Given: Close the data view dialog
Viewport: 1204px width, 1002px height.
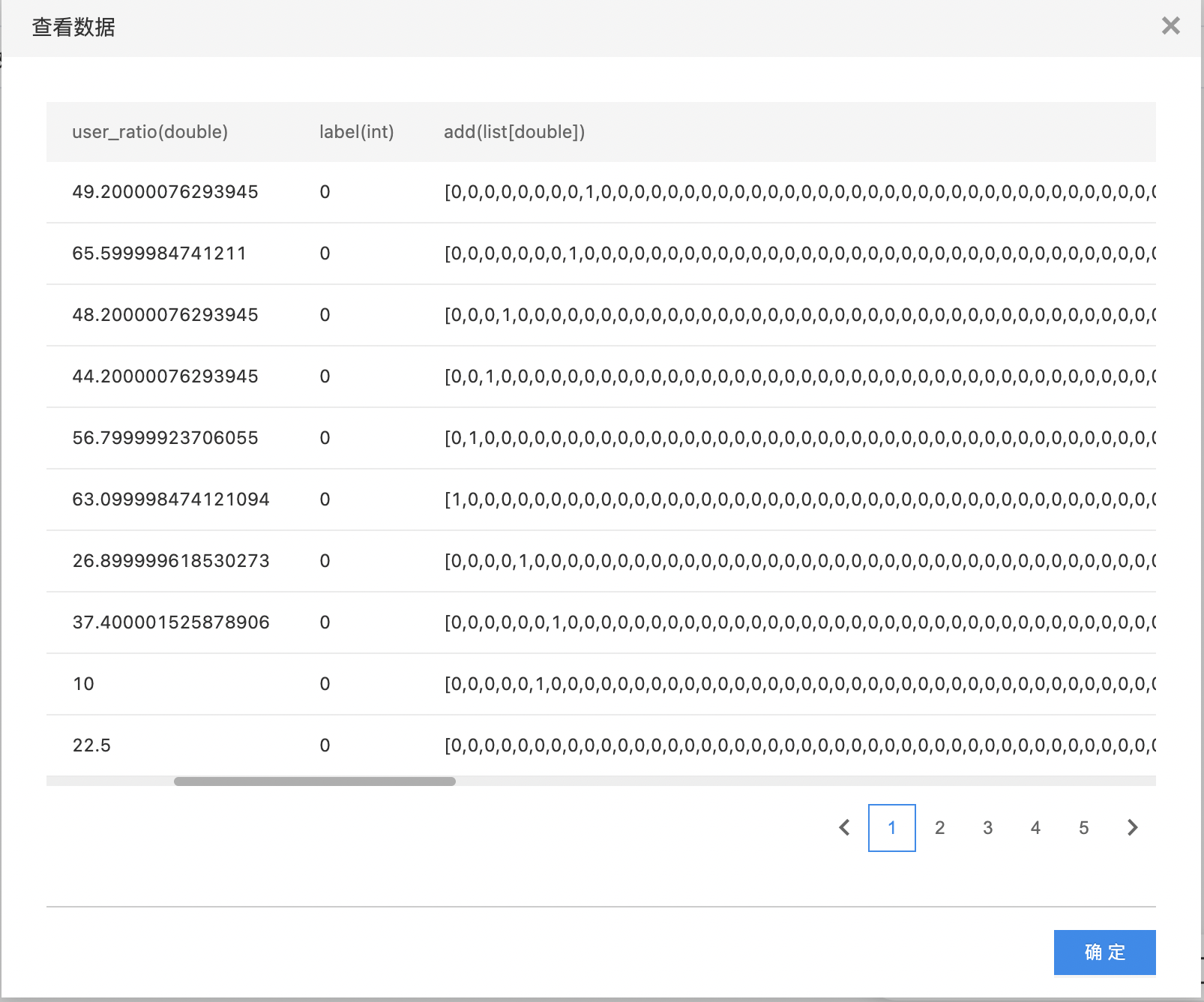Looking at the screenshot, I should [x=1170, y=26].
